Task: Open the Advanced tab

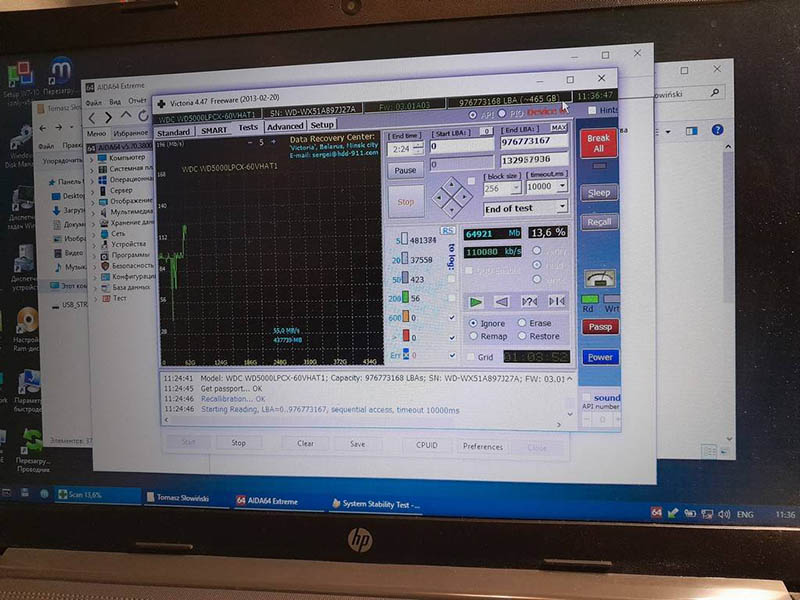Action: tap(284, 126)
